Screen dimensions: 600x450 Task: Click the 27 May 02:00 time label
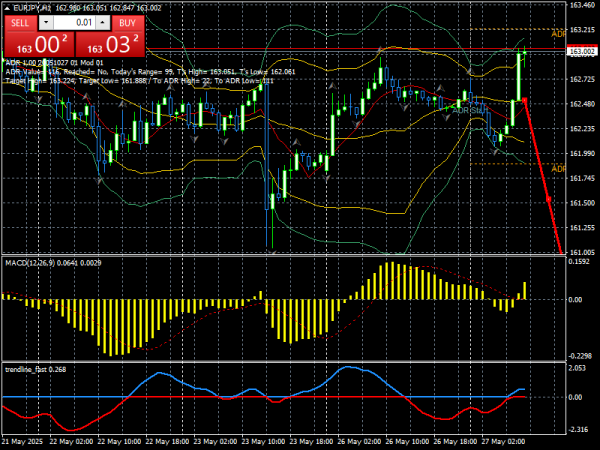point(503,442)
